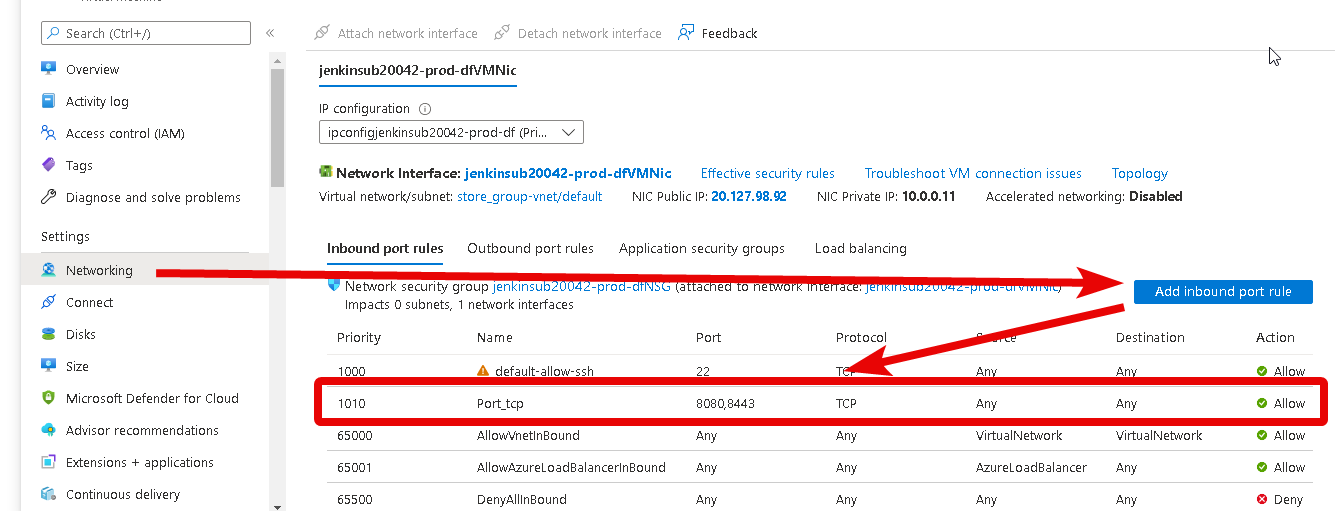
Task: Click the Attach network interface plug icon
Action: [x=322, y=33]
